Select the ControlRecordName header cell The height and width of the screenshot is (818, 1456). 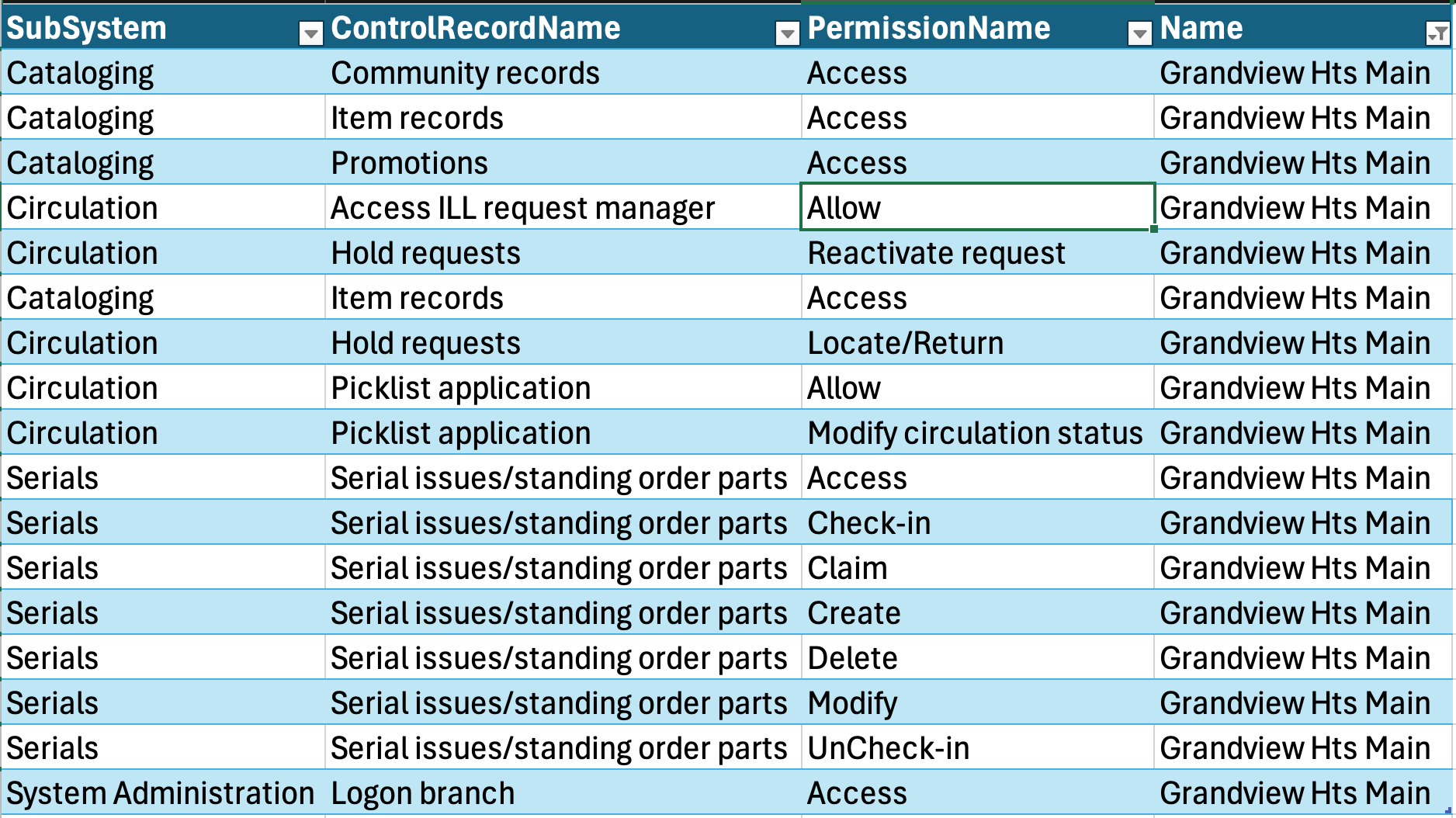[563, 28]
